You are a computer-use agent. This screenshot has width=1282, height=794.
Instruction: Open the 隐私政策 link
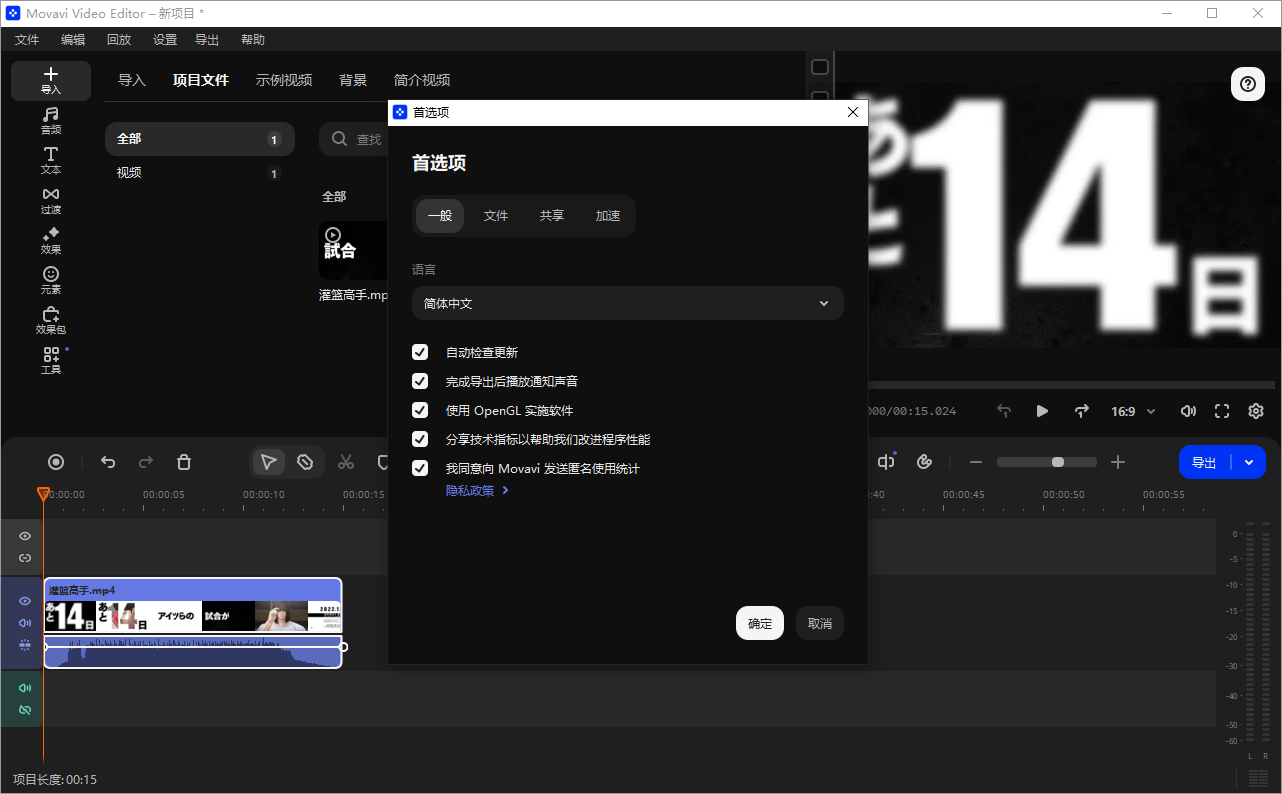pyautogui.click(x=477, y=490)
